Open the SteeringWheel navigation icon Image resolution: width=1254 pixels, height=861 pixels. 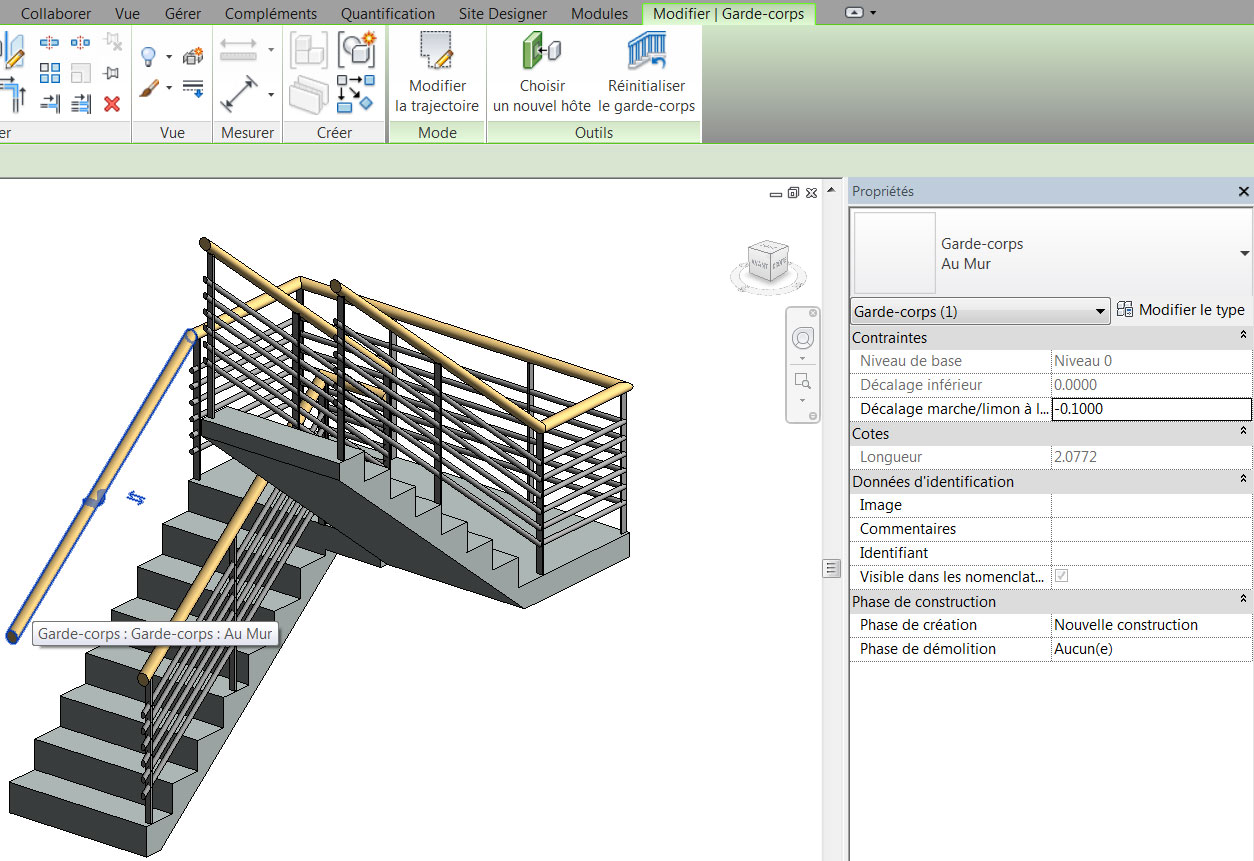tap(803, 338)
